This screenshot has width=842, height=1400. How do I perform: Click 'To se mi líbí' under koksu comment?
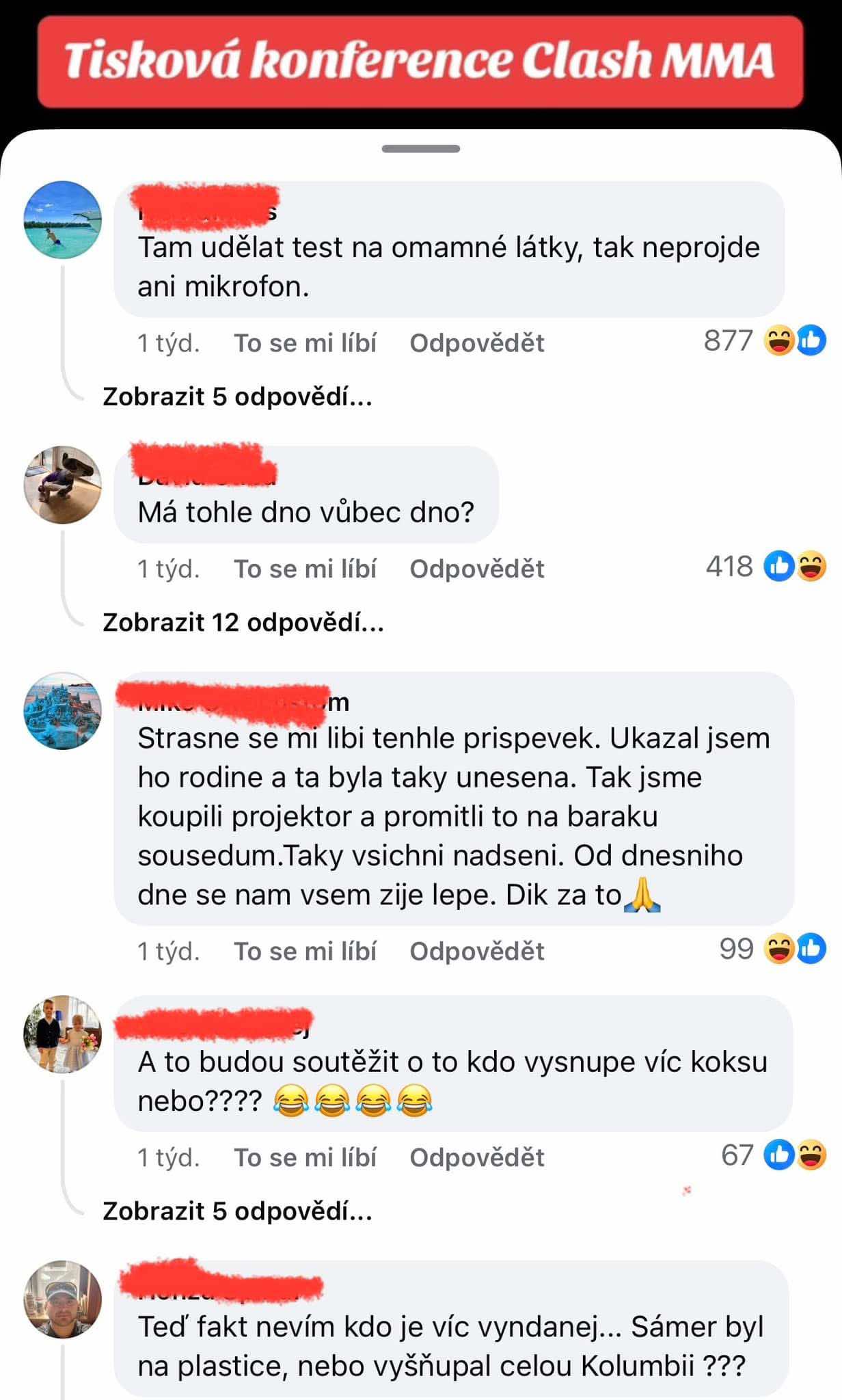pos(305,1157)
